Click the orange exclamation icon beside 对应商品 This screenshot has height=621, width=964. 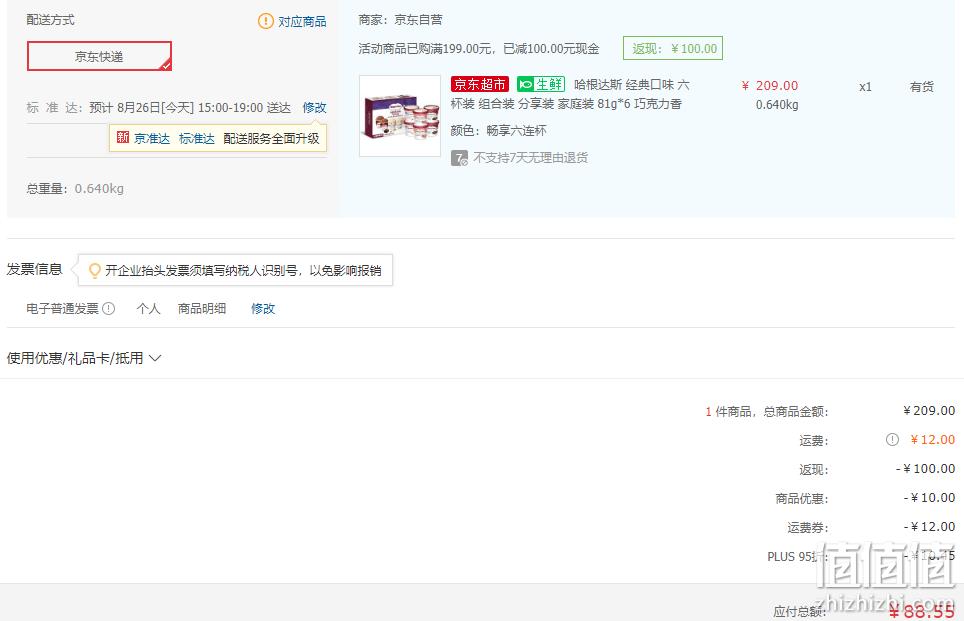point(266,22)
